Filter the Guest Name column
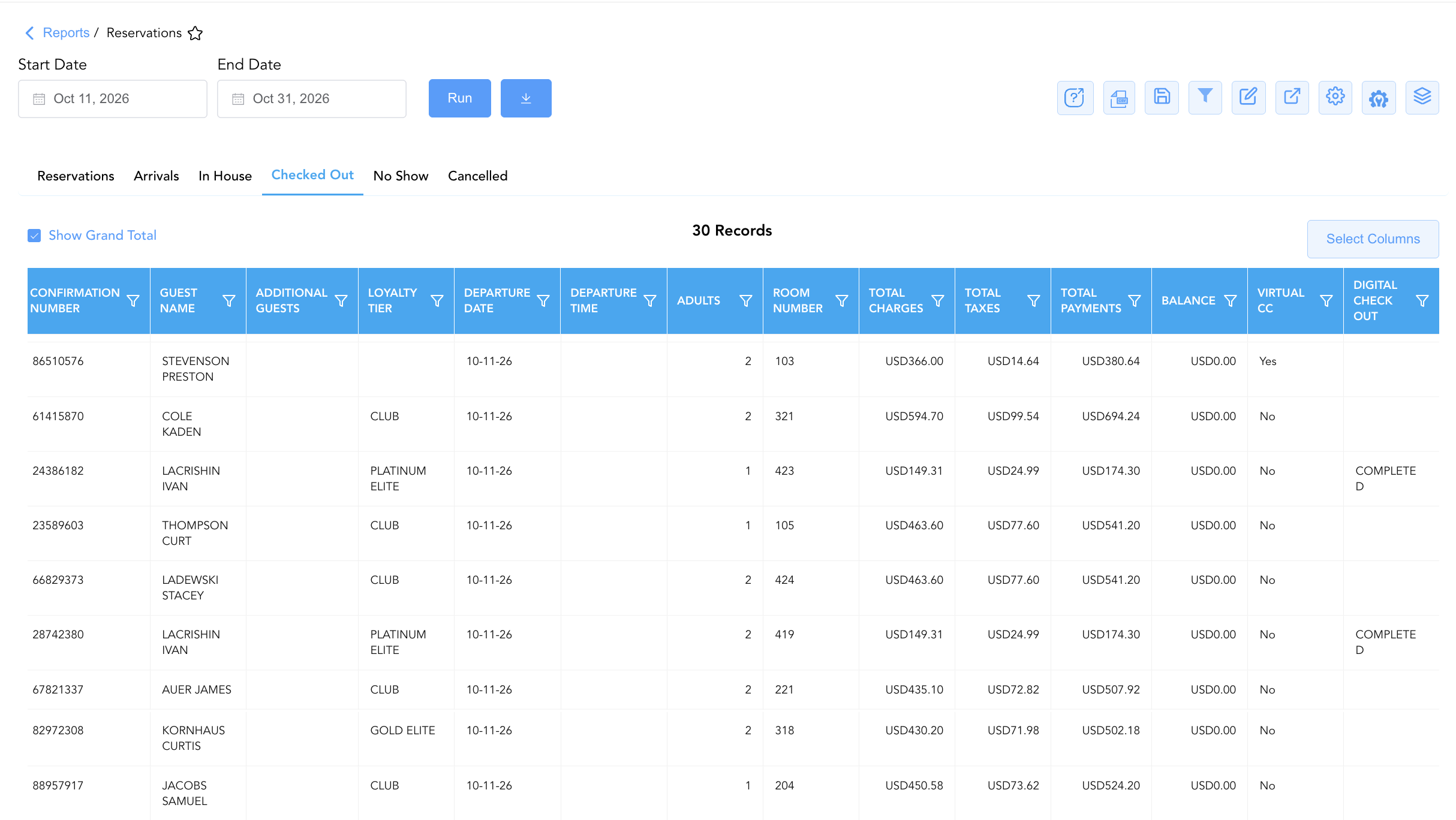Viewport: 1456px width, 820px height. pyautogui.click(x=229, y=301)
